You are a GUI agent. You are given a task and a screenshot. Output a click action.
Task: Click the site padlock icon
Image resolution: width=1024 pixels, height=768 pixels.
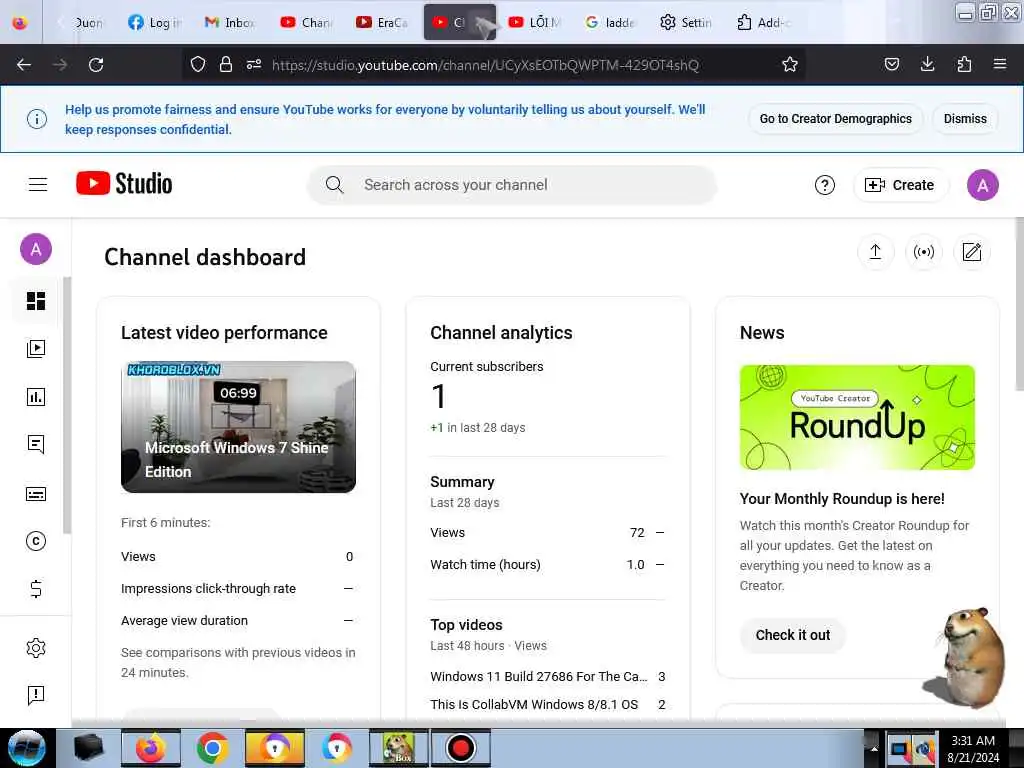click(226, 65)
